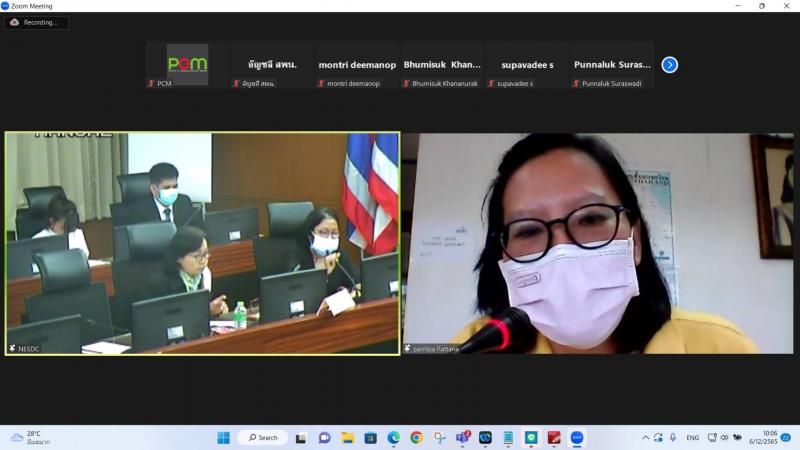Select the Bhumisuk Khananurak participant tile

point(442,65)
